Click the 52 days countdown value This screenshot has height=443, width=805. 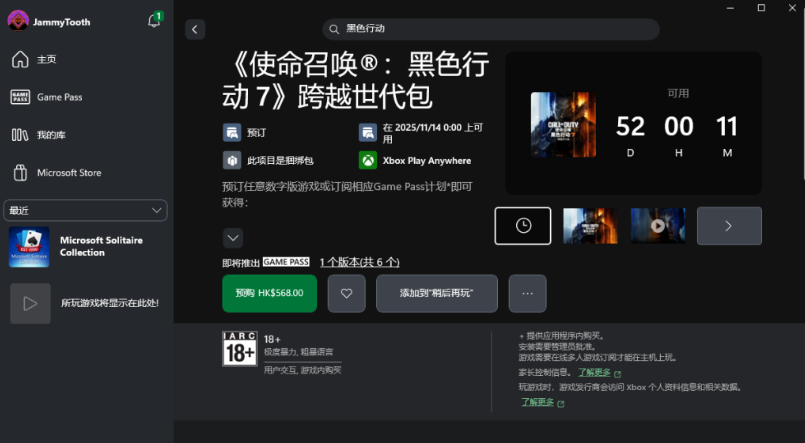pyautogui.click(x=630, y=126)
